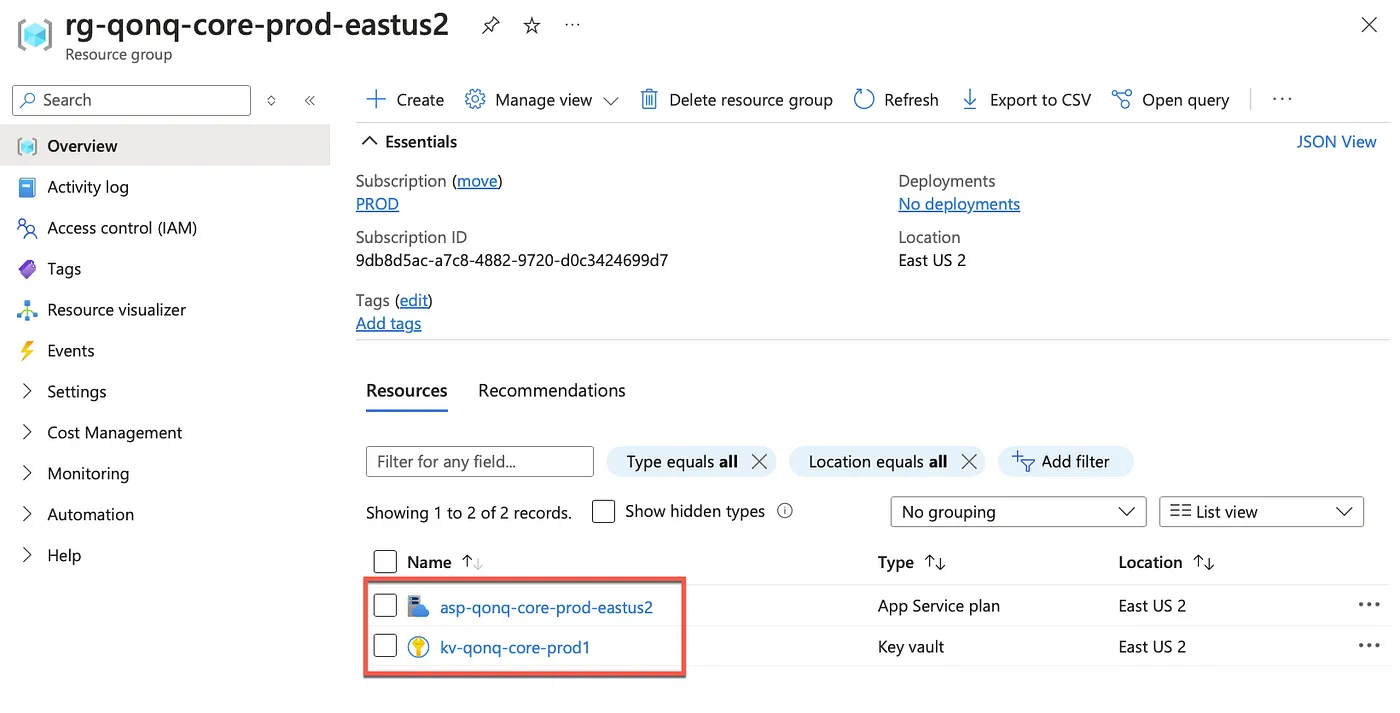Click the App Service plan type cell

939,606
